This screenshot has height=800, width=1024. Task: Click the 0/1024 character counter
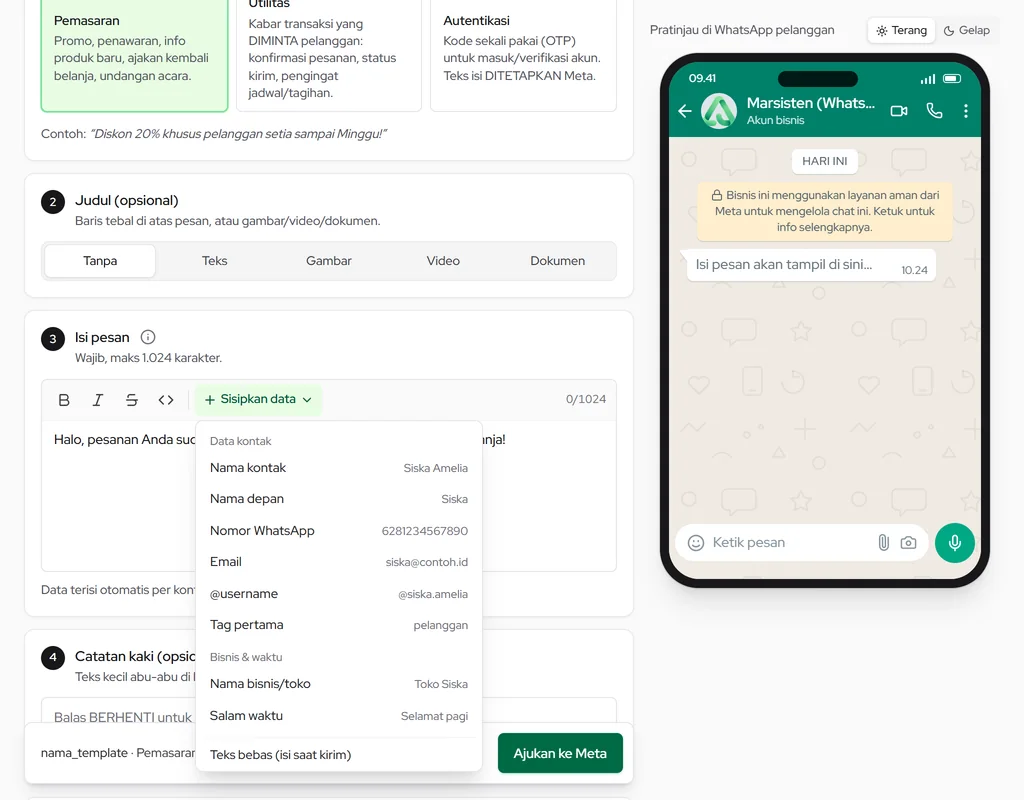click(586, 399)
